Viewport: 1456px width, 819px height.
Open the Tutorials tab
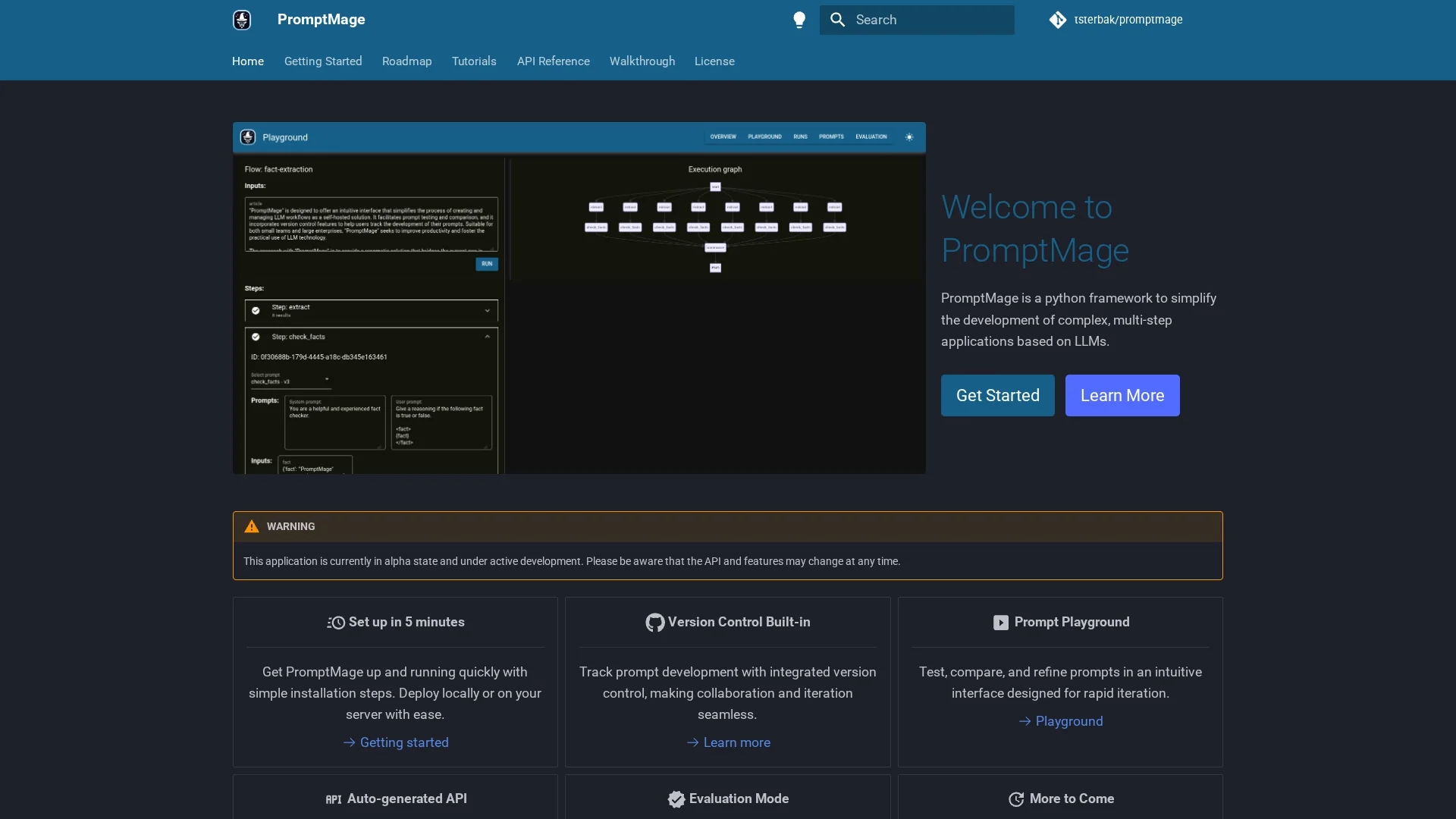pos(474,61)
